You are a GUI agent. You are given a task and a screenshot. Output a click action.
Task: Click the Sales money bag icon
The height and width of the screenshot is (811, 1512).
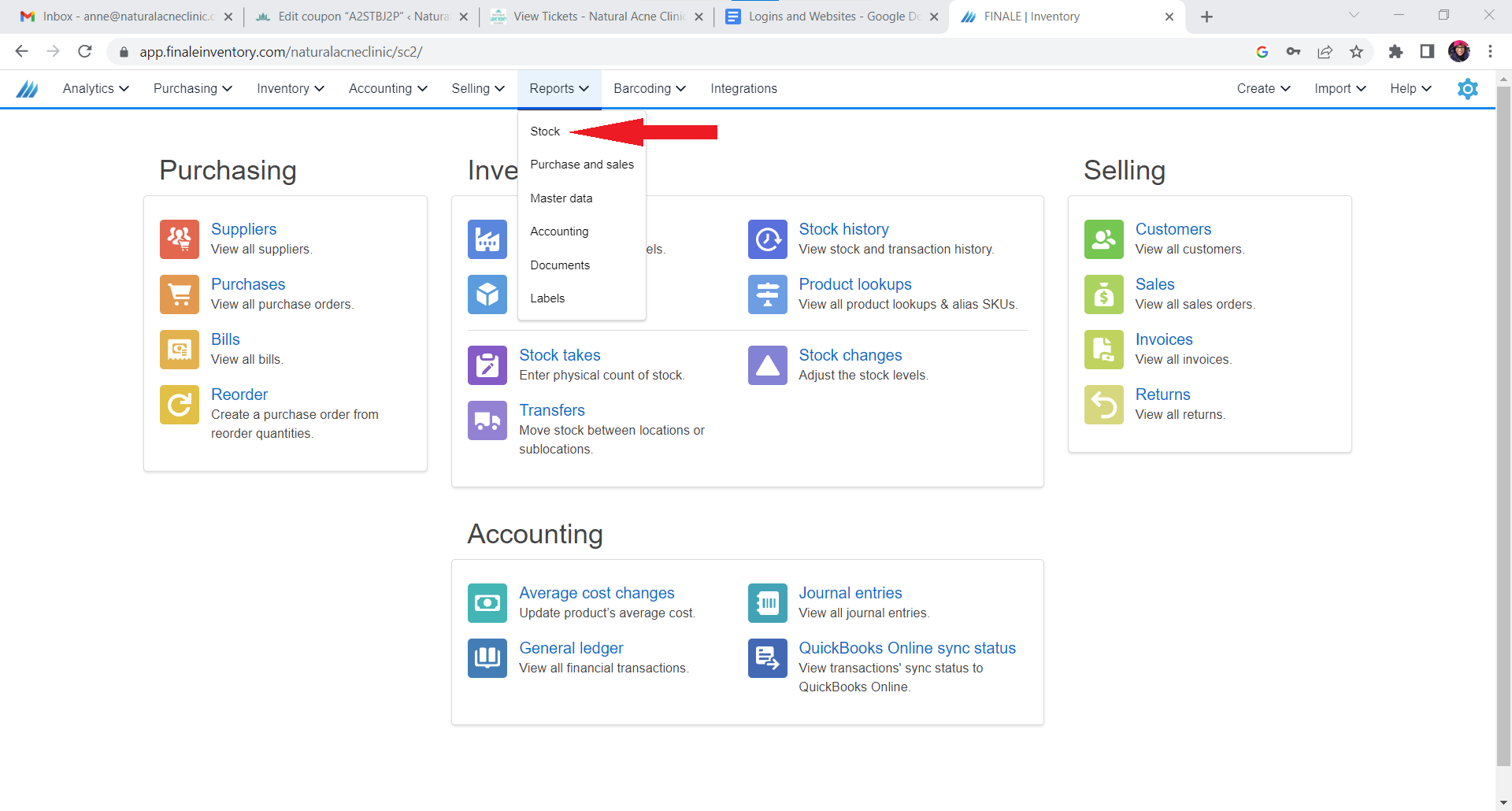pyautogui.click(x=1104, y=294)
